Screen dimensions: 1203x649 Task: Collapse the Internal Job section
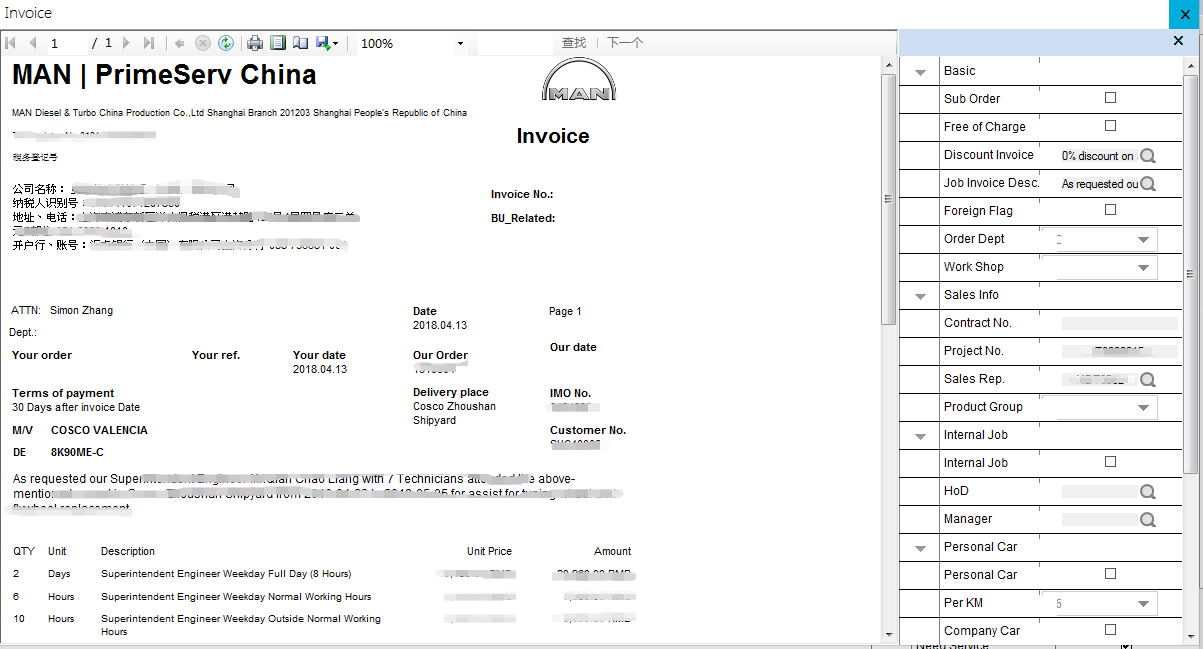tap(920, 436)
